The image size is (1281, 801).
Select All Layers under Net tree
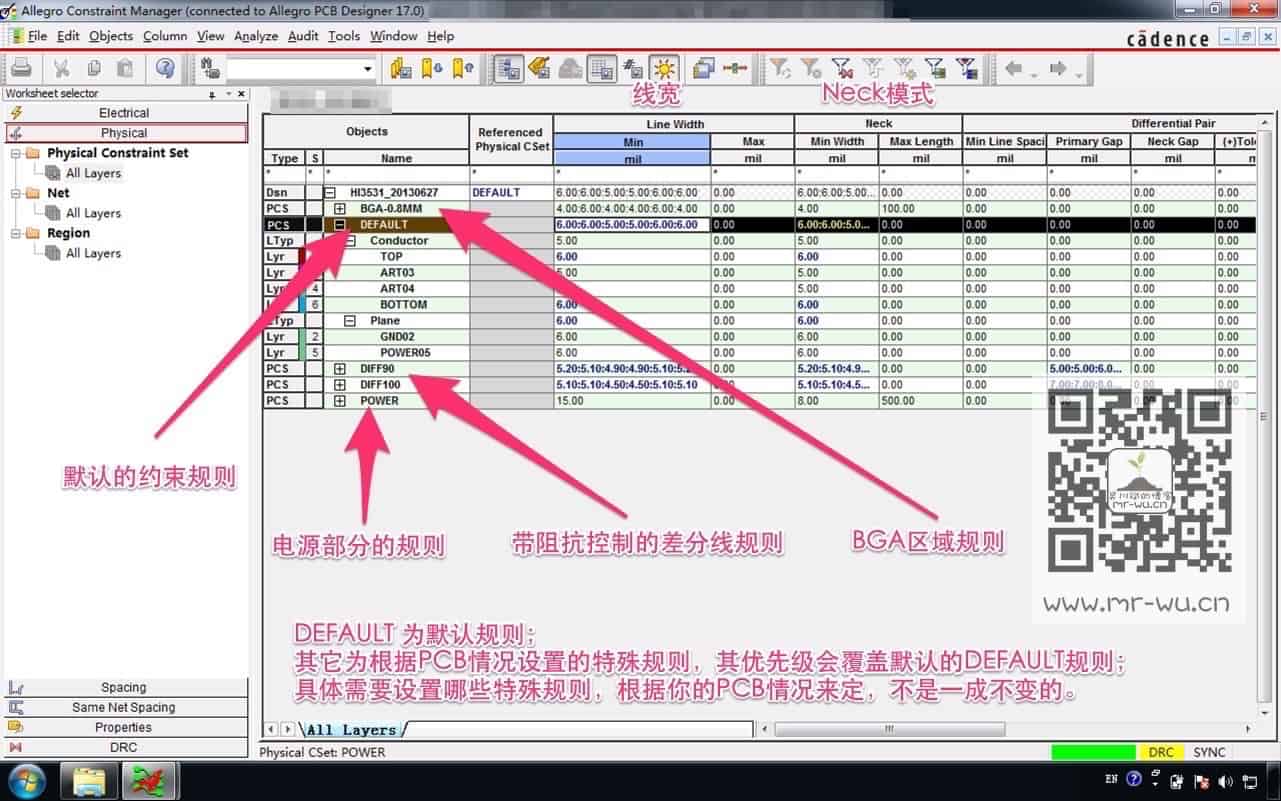click(x=92, y=213)
